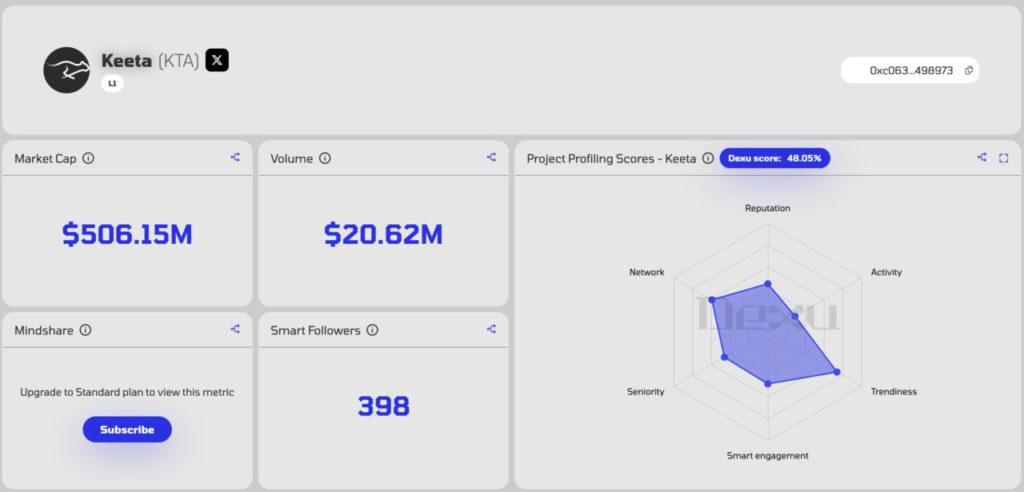Click the Network data point on radar

click(711, 299)
